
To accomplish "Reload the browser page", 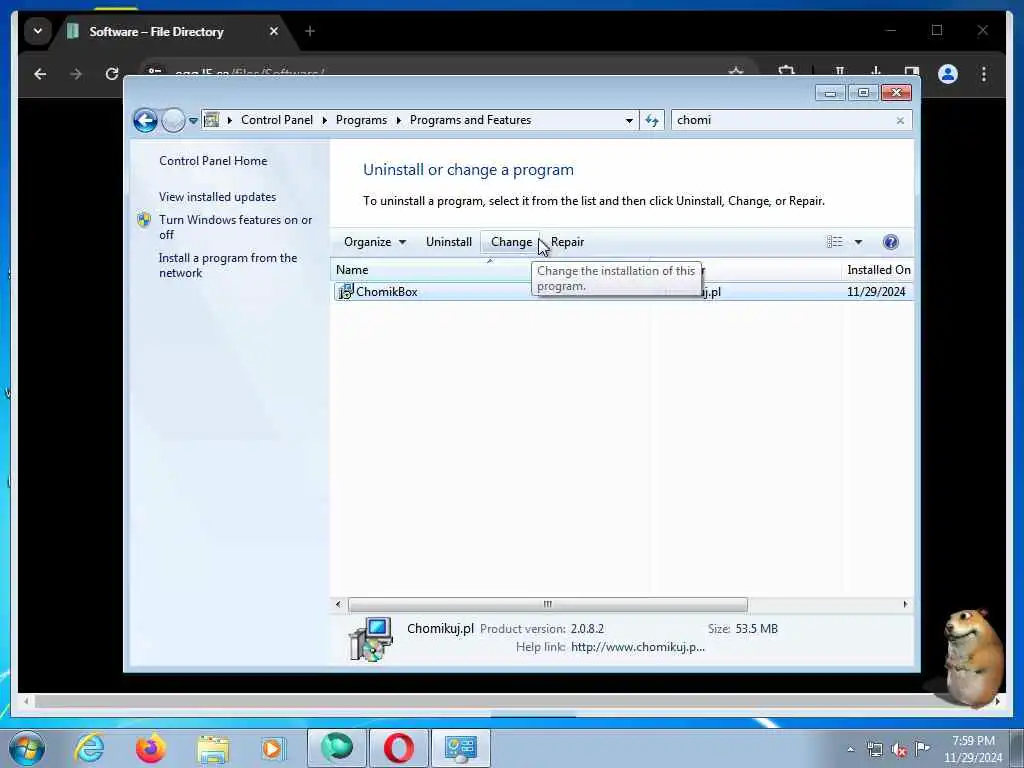I will (112, 74).
